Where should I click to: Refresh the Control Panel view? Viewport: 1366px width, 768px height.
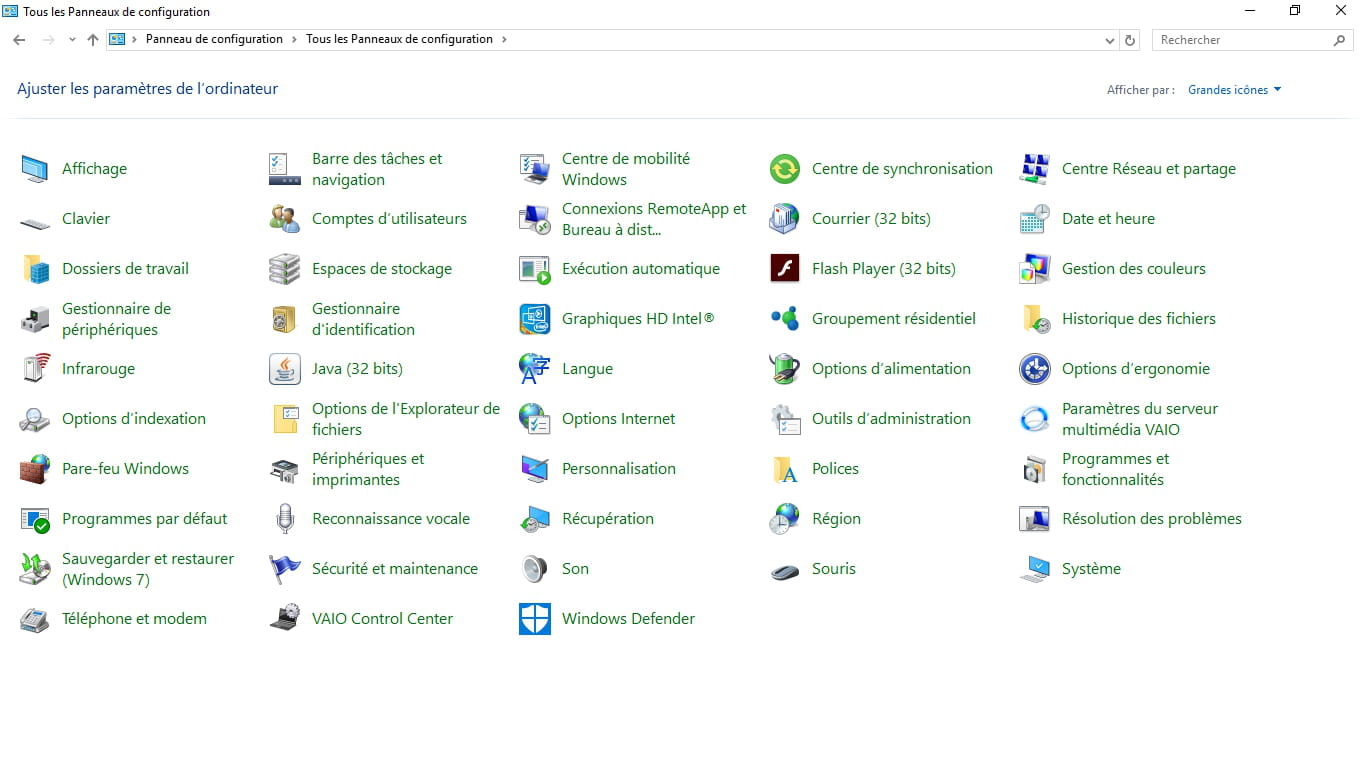(x=1131, y=40)
